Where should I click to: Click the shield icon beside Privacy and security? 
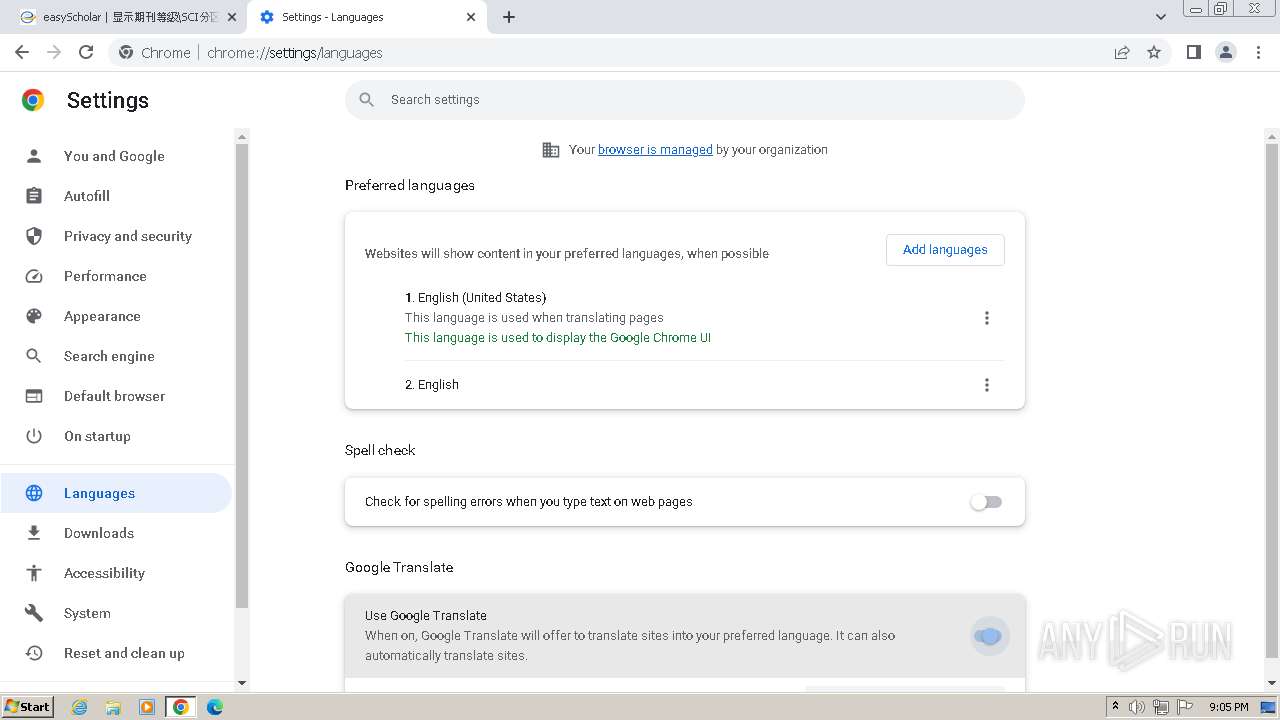pos(34,236)
